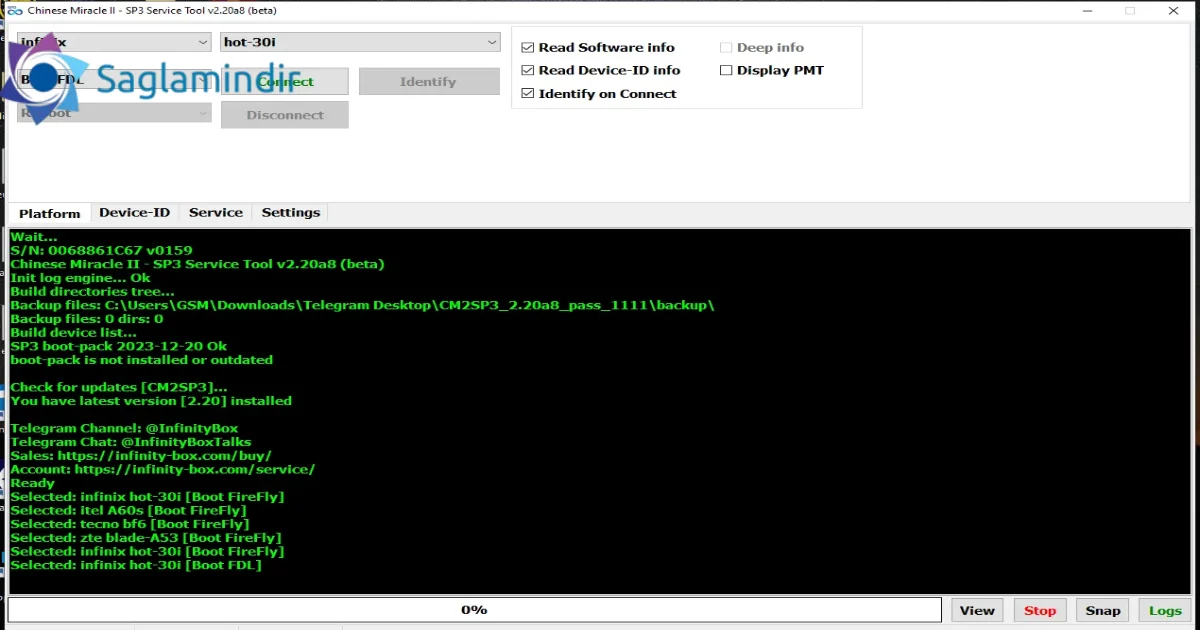Click 'Selected: infinix hot-30i [Boot FDL]' line
The image size is (1200, 630).
(136, 565)
